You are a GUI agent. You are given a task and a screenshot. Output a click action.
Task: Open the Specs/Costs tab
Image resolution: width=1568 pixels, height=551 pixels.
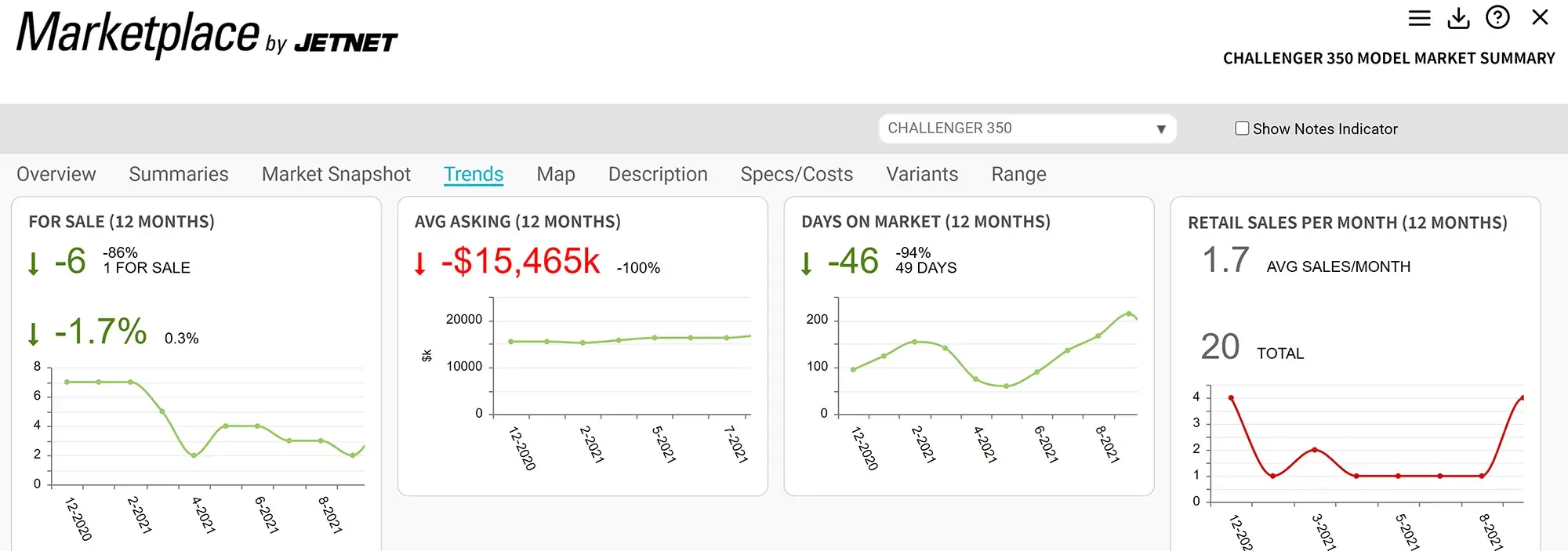coord(797,174)
